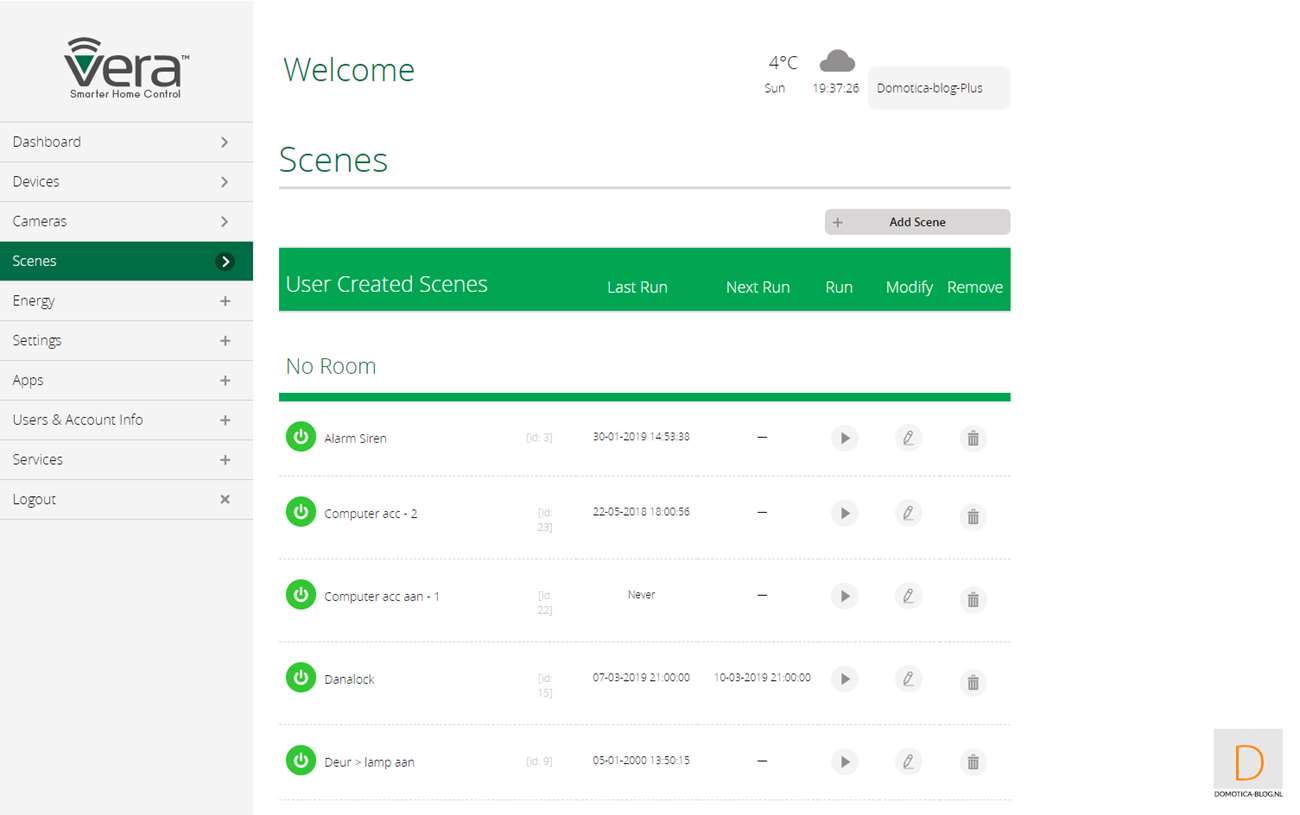Edit the Computer acc - 2 scene
Screen dimensions: 1300x815
[908, 514]
